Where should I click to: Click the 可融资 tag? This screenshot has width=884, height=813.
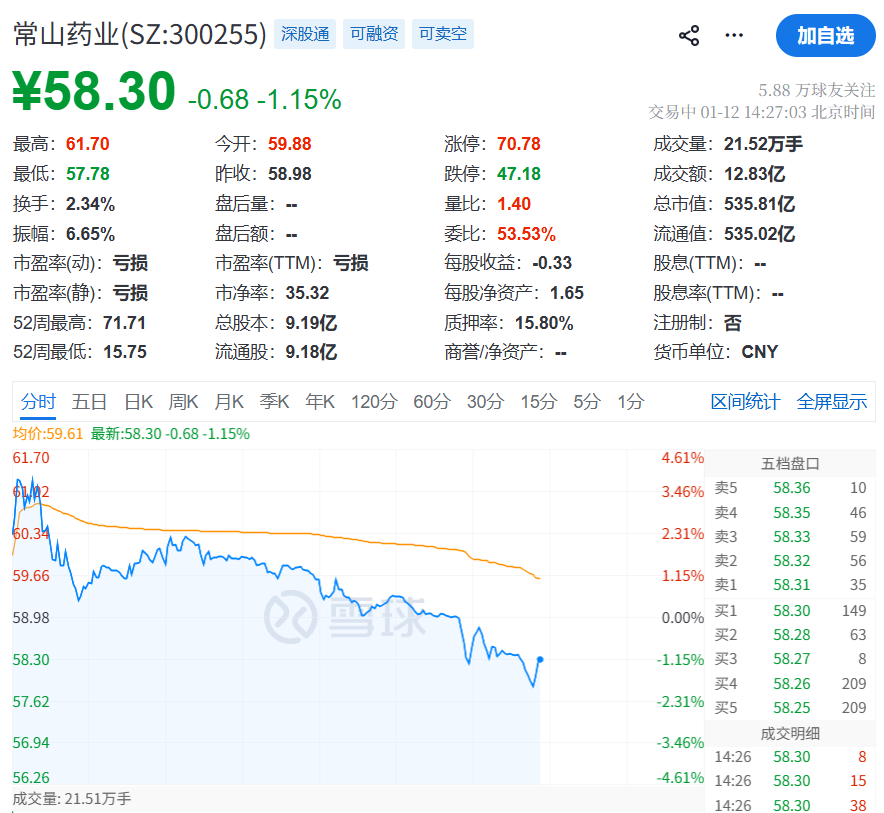[x=374, y=35]
